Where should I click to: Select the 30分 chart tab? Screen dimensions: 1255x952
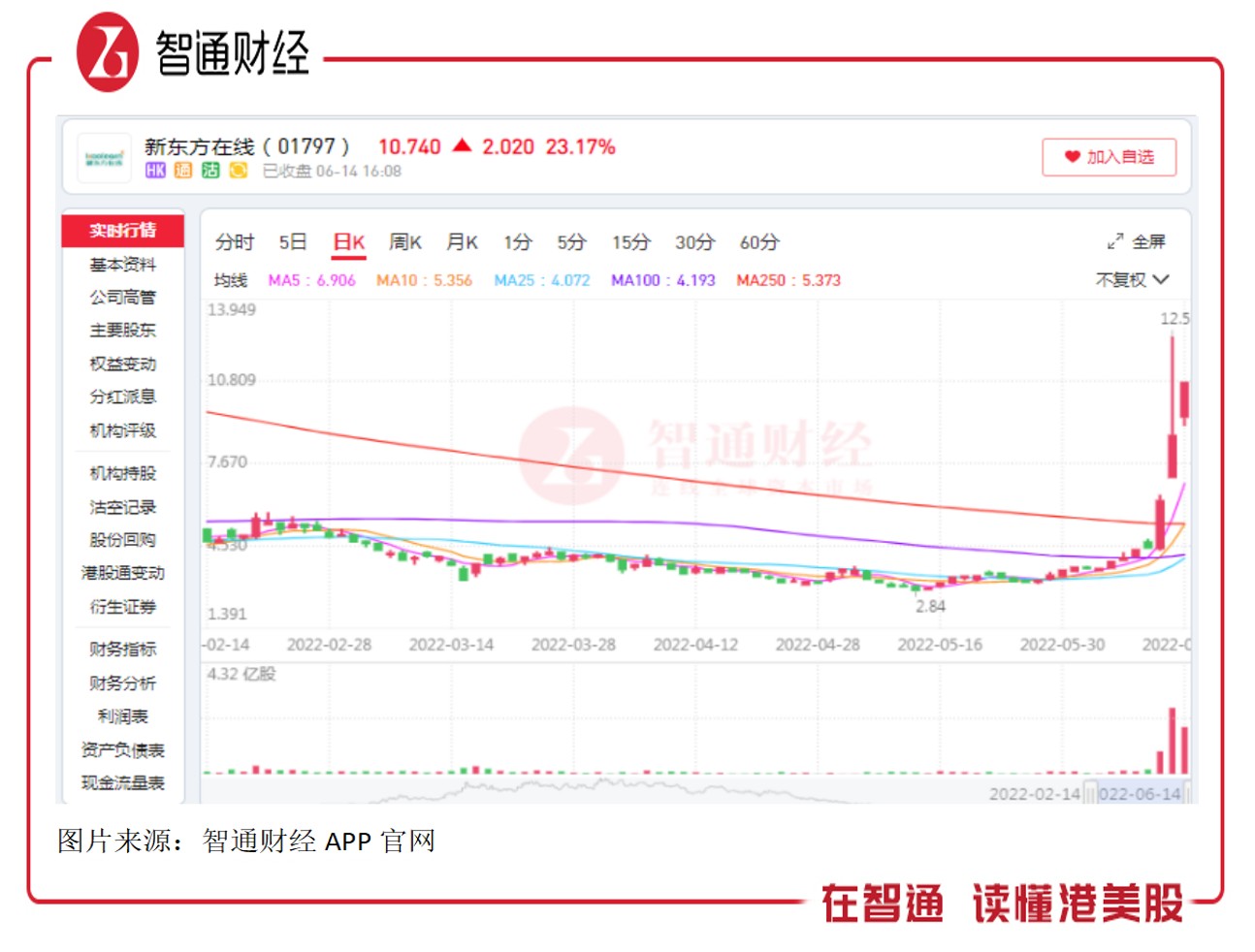pos(694,242)
